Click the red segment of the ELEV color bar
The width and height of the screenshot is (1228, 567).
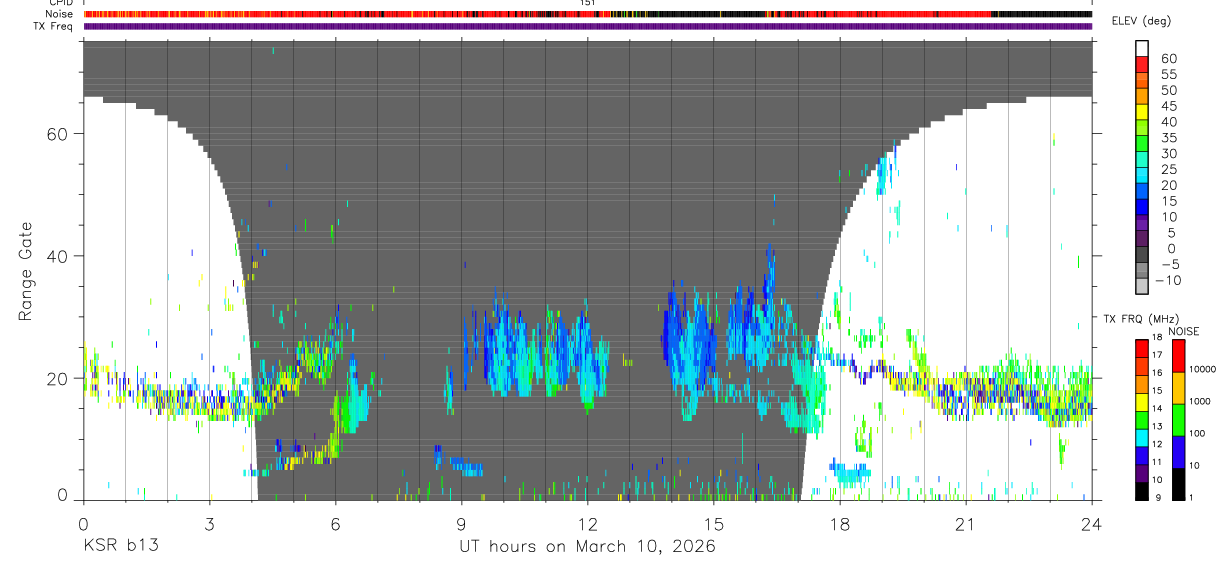[x=1141, y=64]
